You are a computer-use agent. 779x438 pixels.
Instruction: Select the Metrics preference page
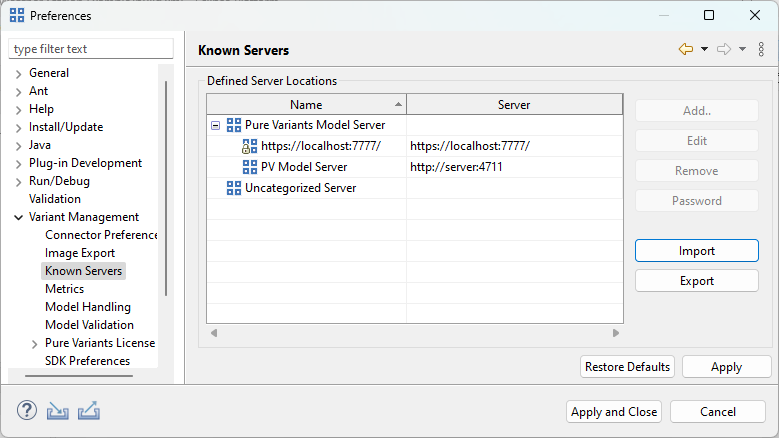(64, 289)
